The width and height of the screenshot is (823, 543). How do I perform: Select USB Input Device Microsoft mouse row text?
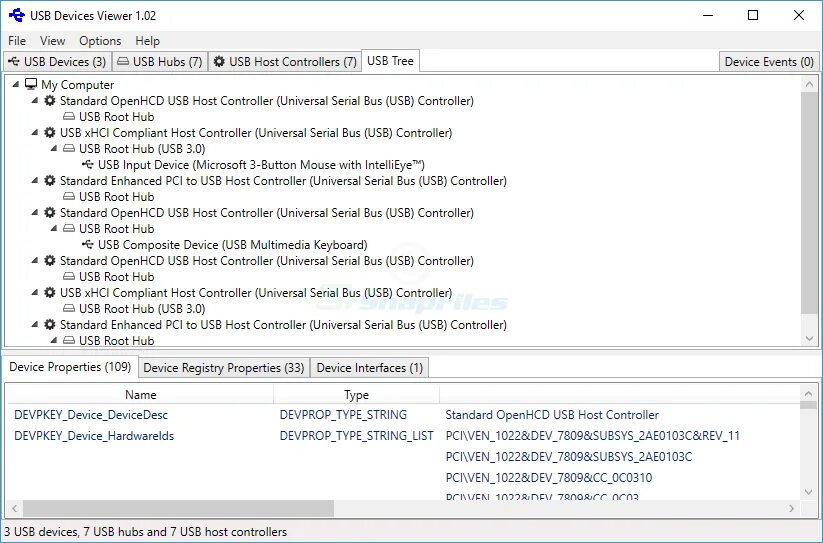(261, 165)
